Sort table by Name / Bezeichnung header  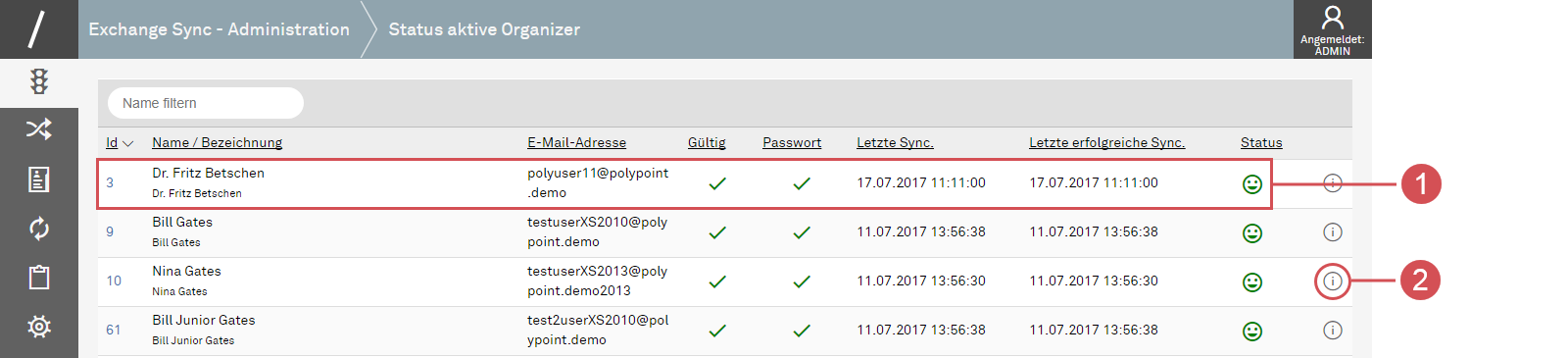click(217, 142)
